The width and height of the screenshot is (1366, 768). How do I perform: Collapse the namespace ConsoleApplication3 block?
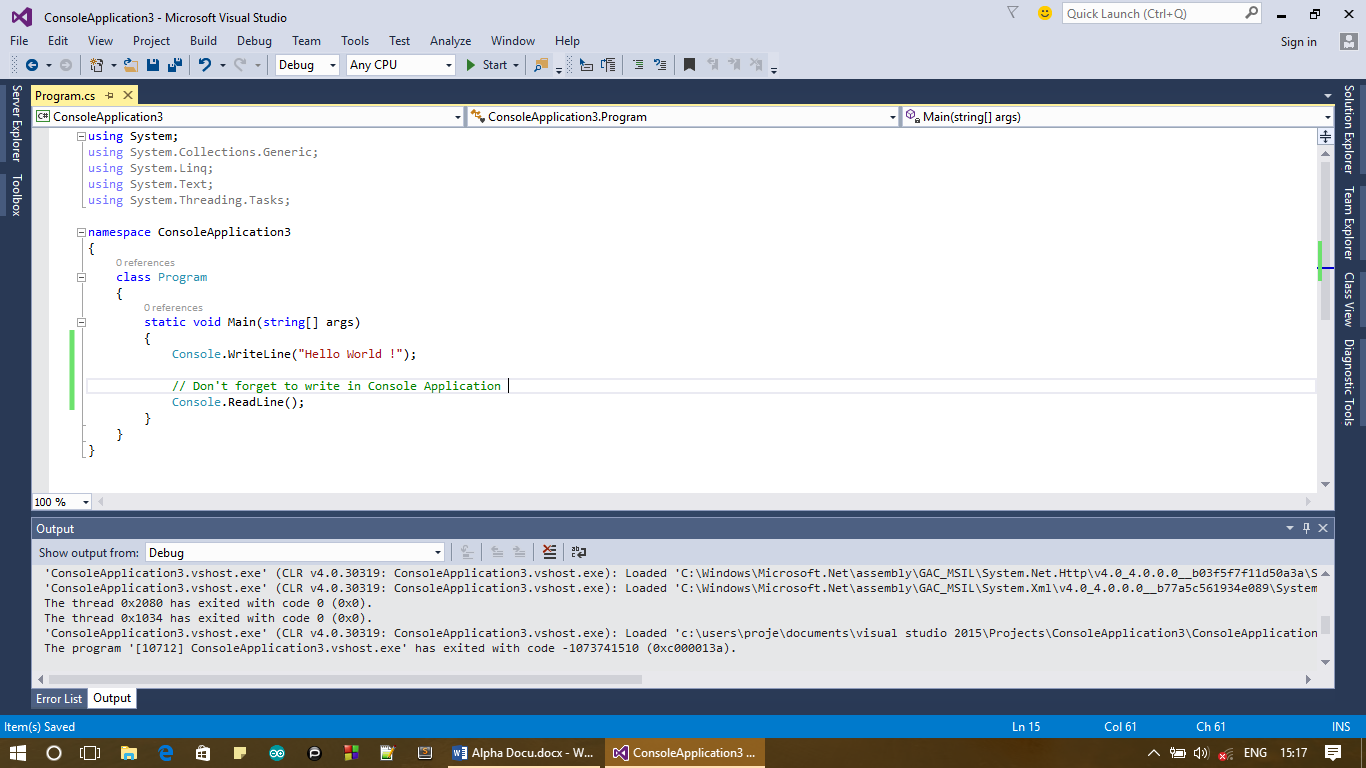(81, 232)
